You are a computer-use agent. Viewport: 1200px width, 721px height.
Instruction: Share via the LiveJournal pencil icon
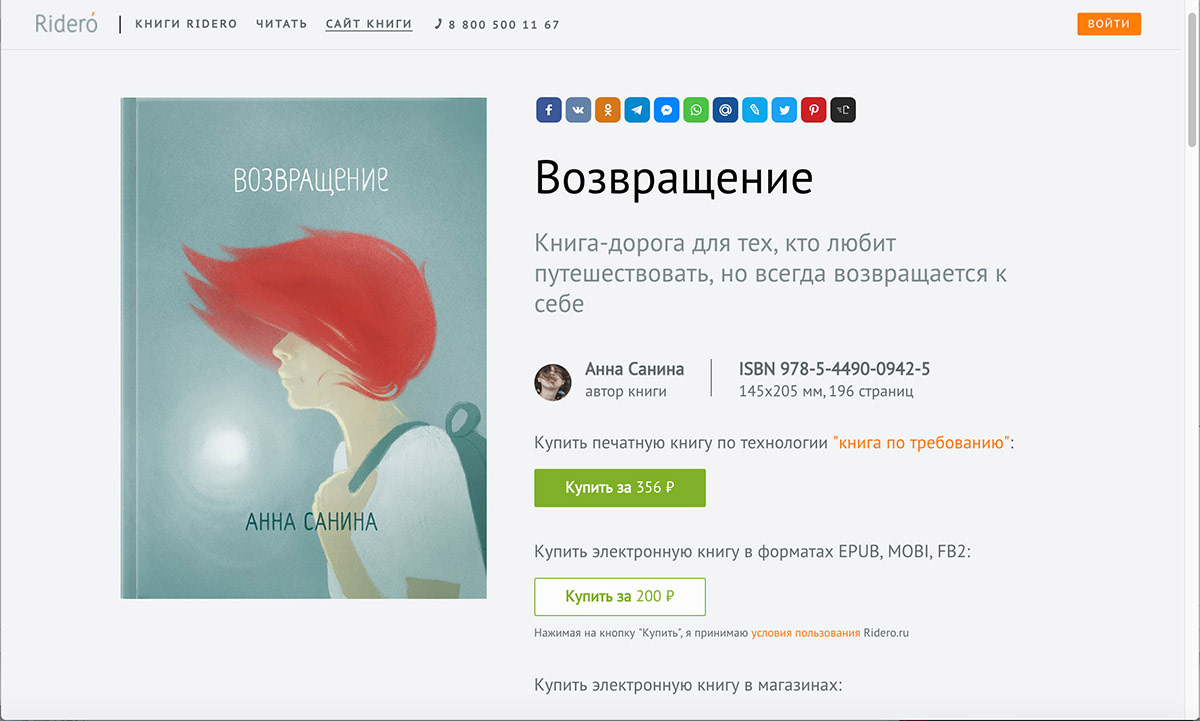pos(755,110)
